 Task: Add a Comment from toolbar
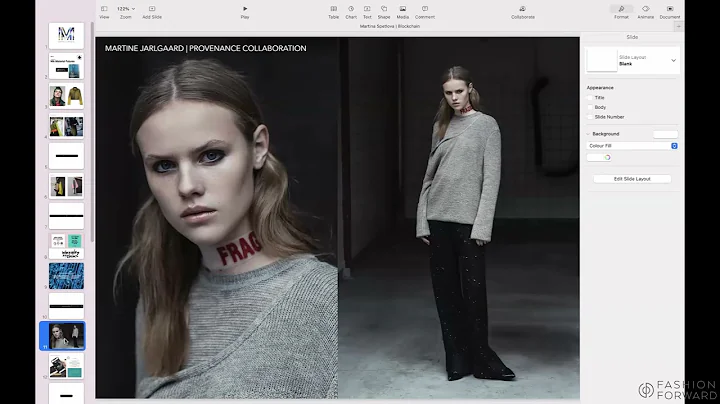425,9
